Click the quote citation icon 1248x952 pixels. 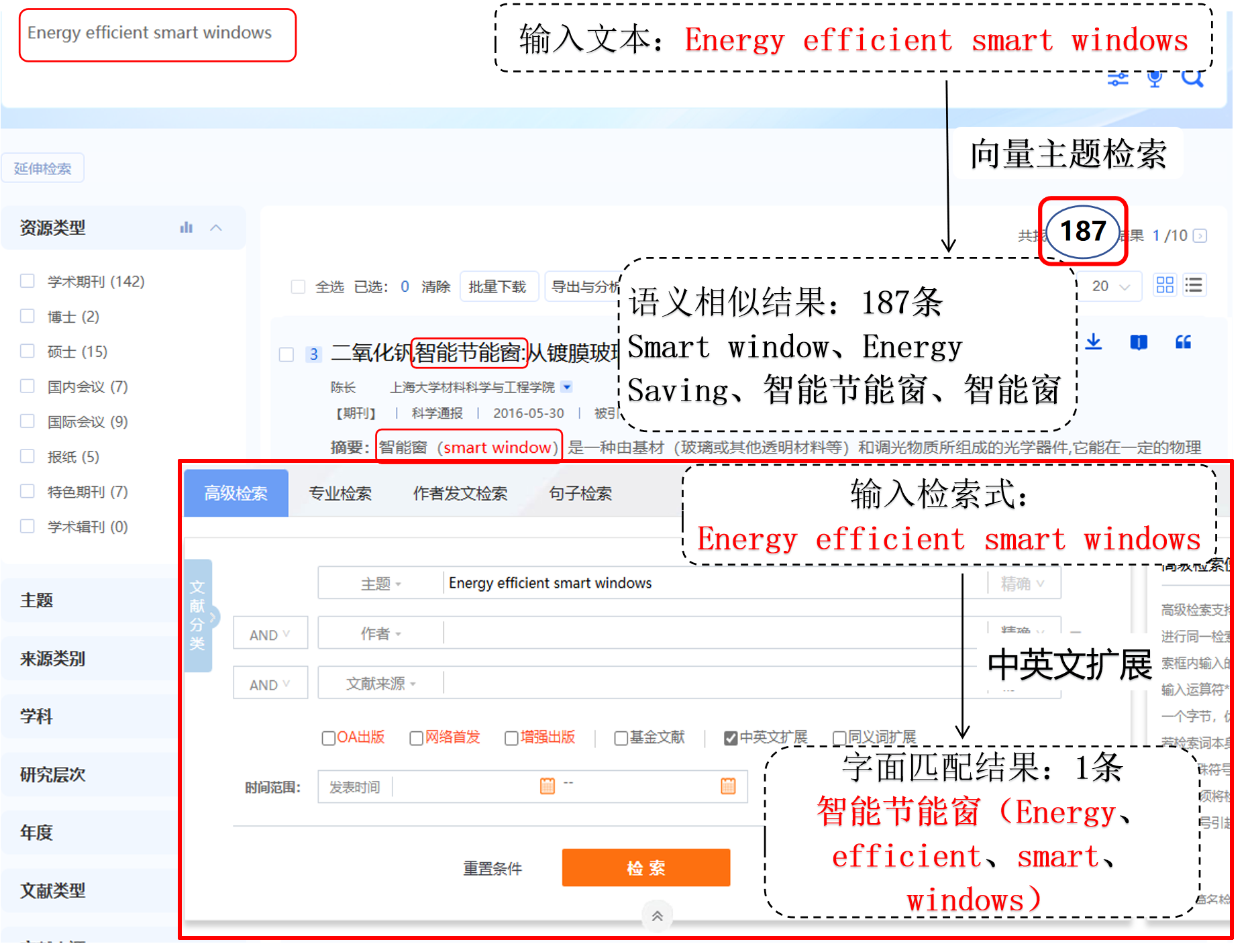pyautogui.click(x=1183, y=342)
